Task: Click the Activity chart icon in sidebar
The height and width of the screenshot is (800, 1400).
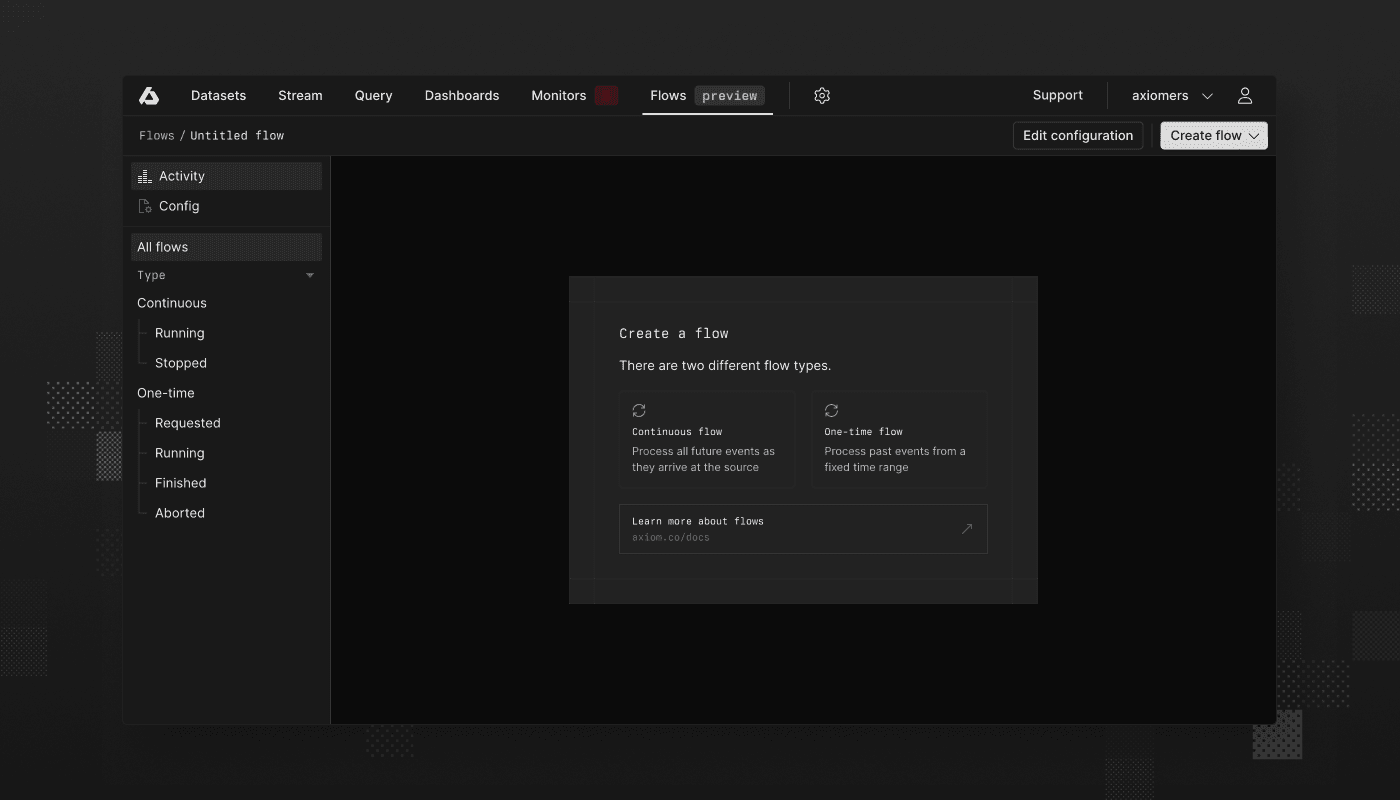Action: [143, 175]
